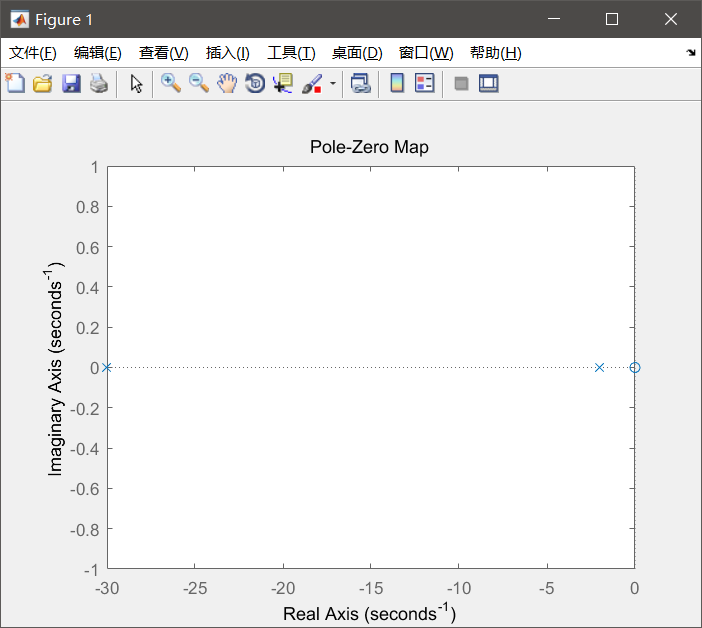Minimize the Figure 1 window

click(554, 19)
